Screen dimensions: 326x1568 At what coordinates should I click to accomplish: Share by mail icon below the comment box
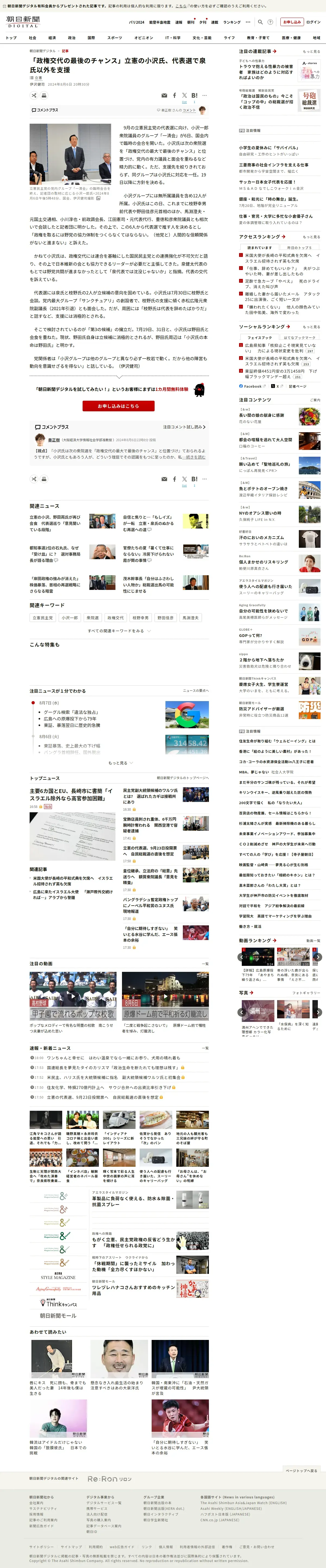[x=164, y=479]
